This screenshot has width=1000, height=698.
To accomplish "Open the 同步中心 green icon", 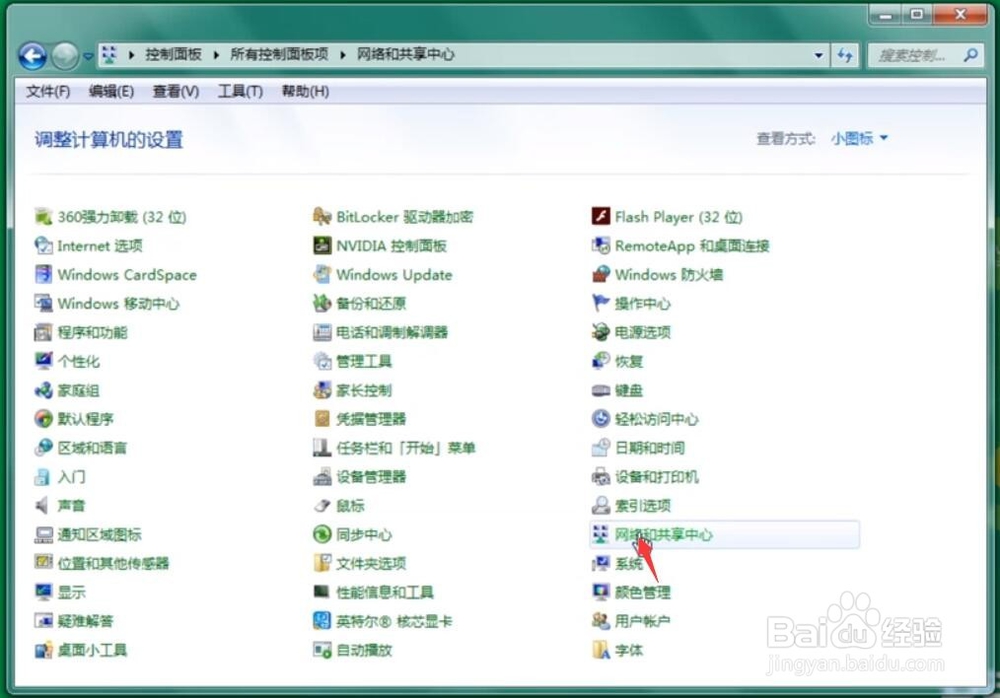I will click(322, 534).
